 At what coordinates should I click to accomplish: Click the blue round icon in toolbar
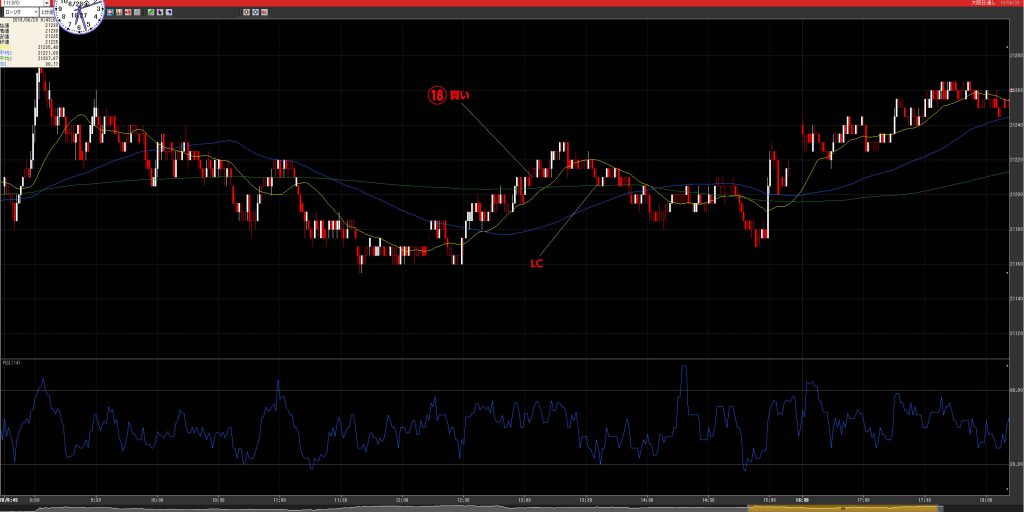pyautogui.click(x=255, y=12)
